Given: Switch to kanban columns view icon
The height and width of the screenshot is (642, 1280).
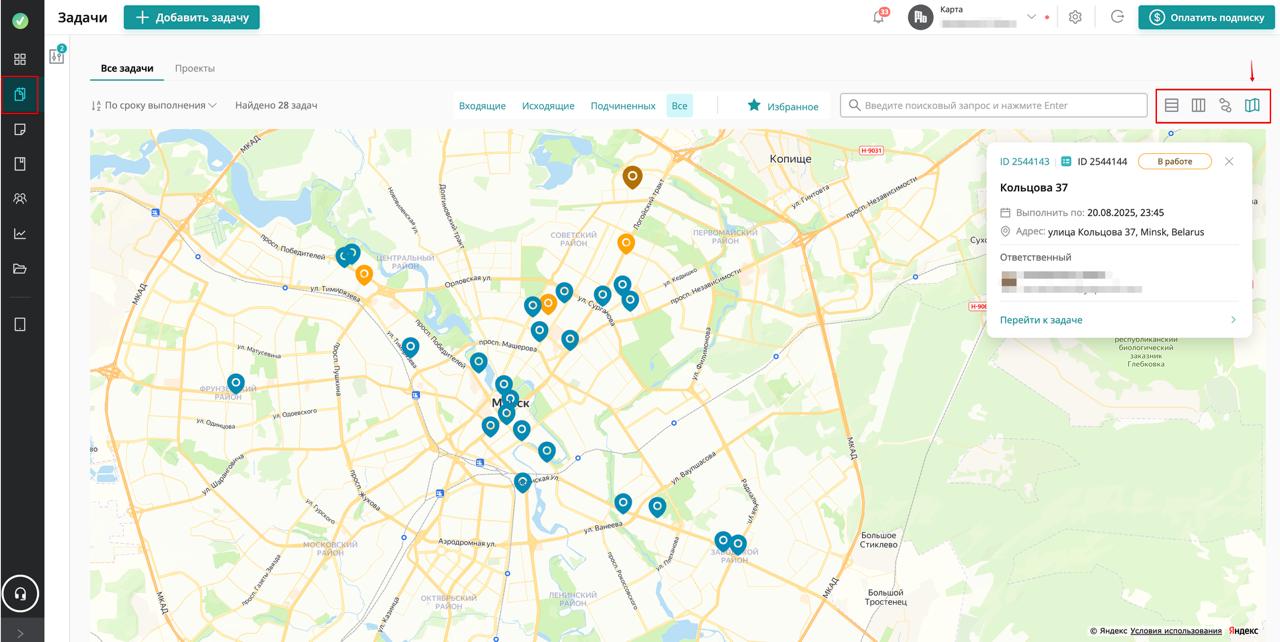Looking at the screenshot, I should (1198, 105).
